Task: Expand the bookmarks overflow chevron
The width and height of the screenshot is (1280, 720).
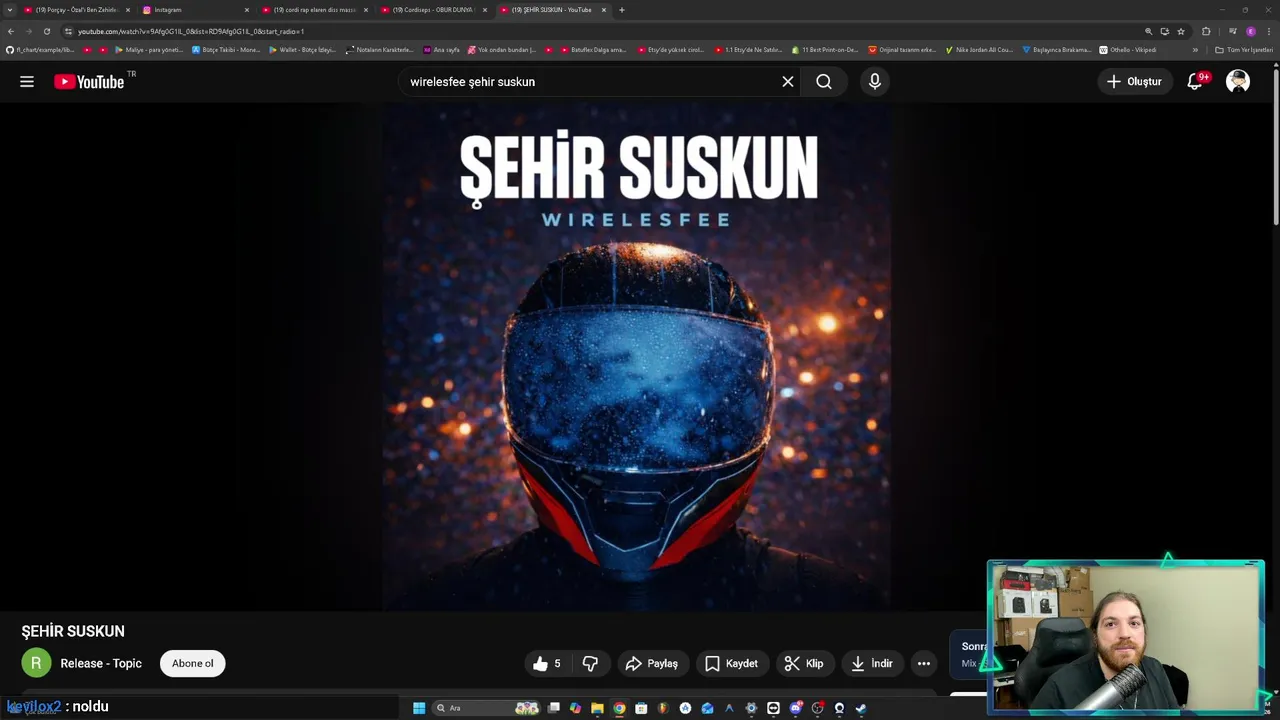Action: (x=1195, y=50)
